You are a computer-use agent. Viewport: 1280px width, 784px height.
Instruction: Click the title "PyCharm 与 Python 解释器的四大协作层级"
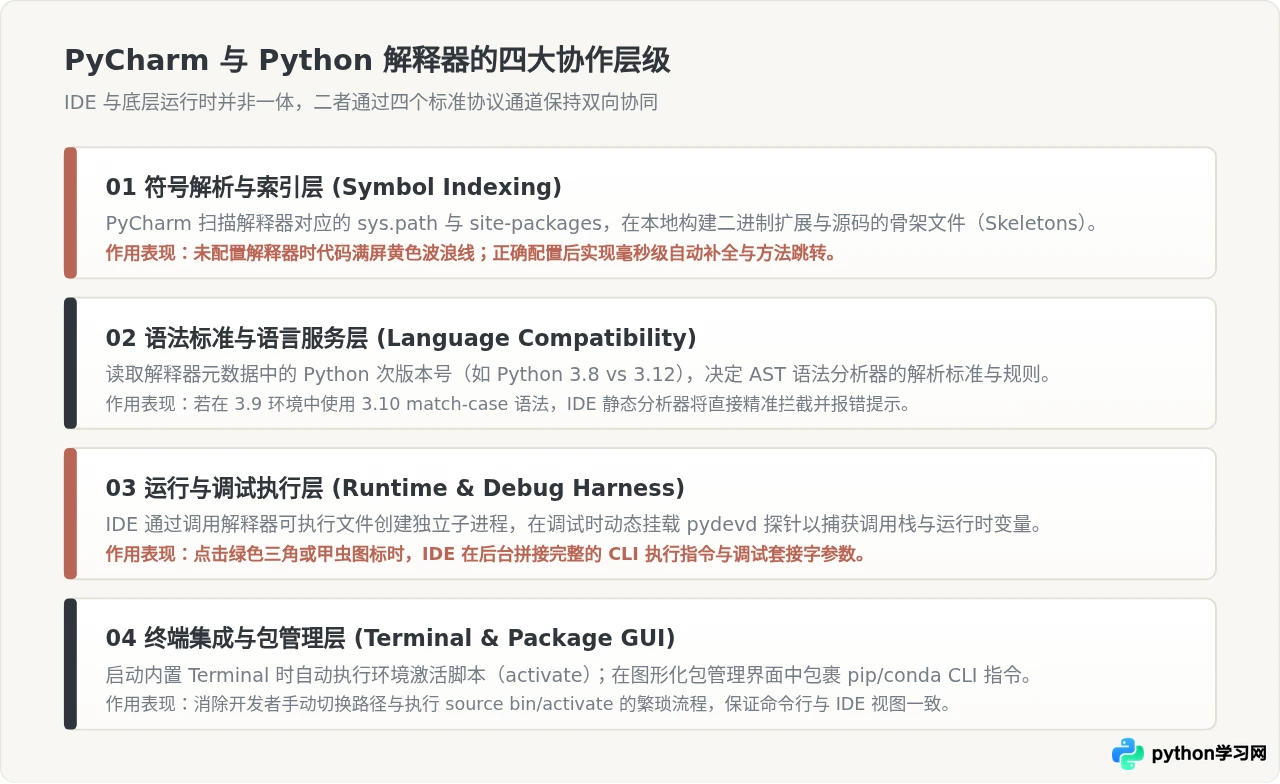(367, 61)
